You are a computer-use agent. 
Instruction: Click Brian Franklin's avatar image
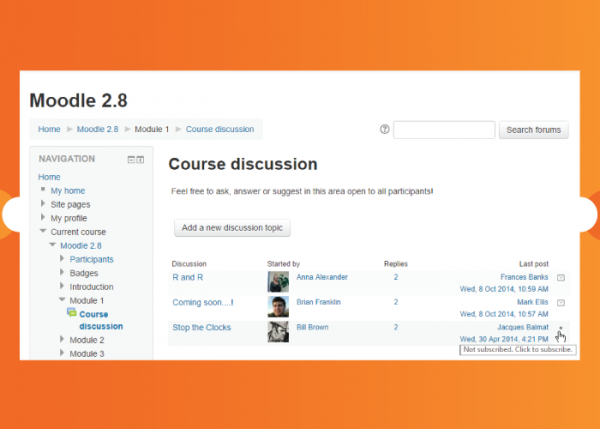(x=278, y=306)
